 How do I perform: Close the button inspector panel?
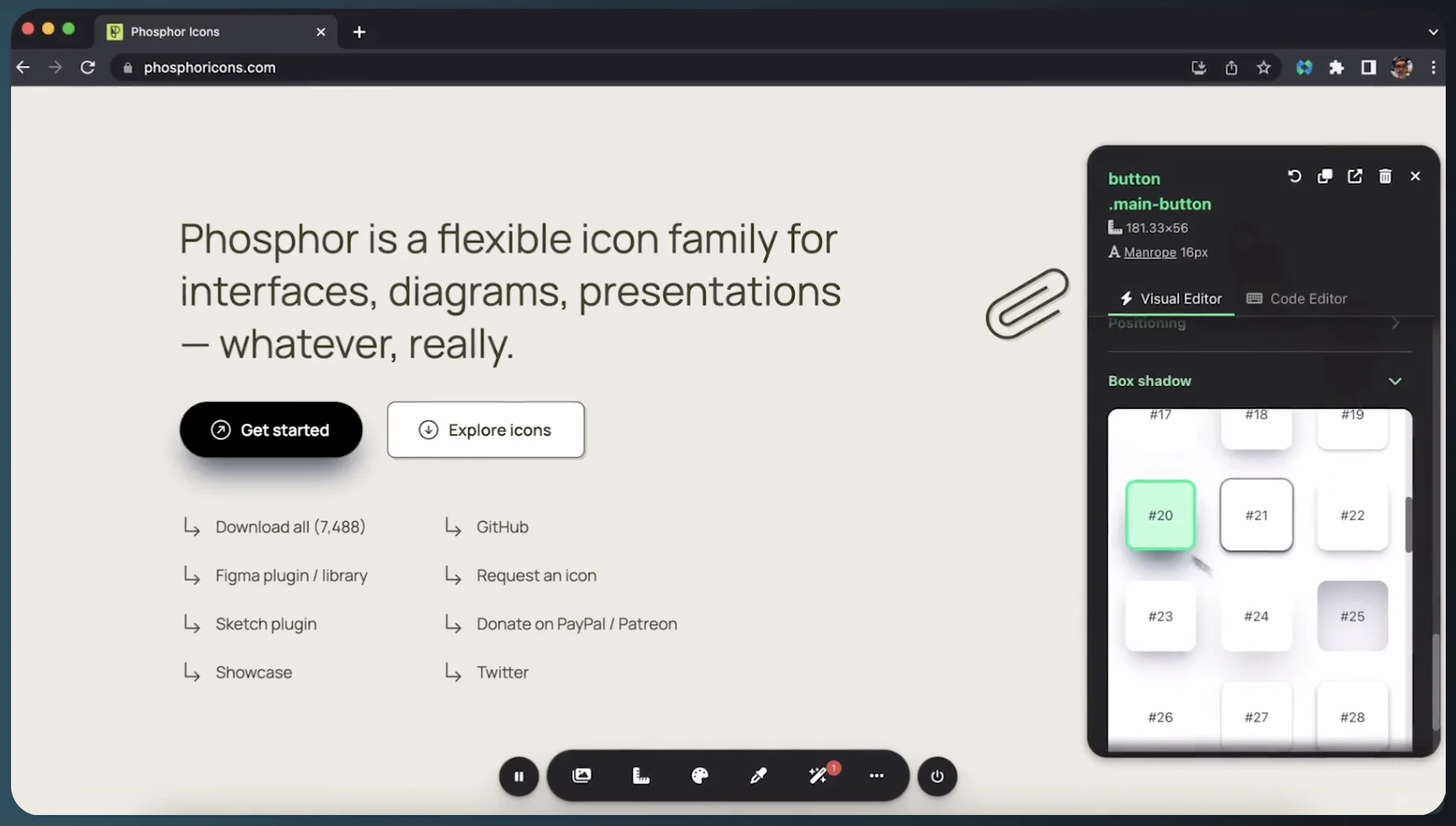tap(1415, 176)
